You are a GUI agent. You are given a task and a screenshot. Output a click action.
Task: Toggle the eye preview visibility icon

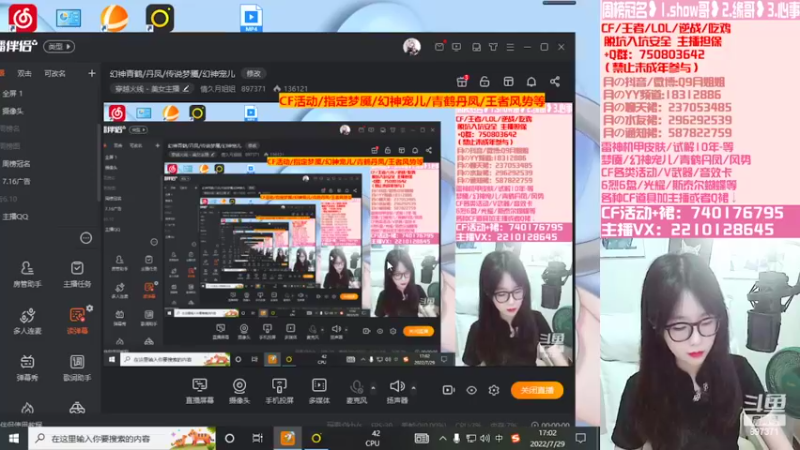click(x=471, y=390)
